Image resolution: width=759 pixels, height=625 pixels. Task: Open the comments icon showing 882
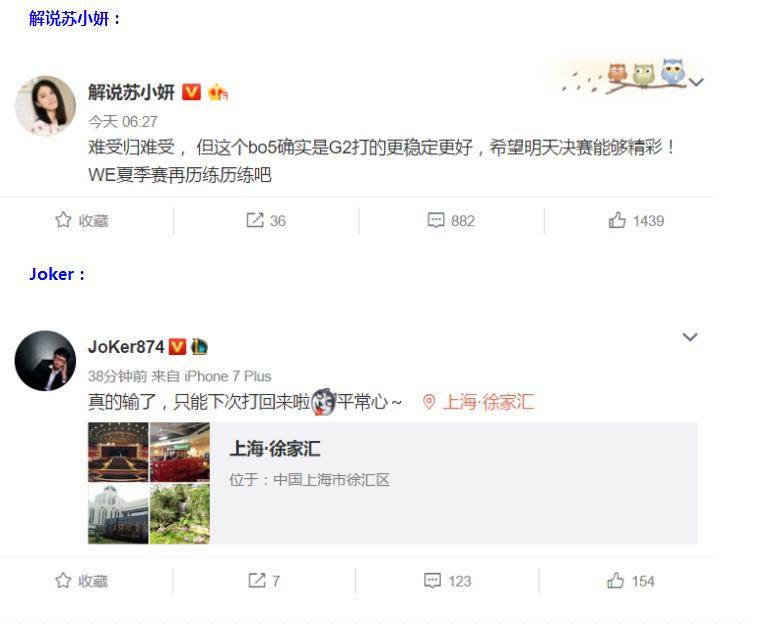tap(436, 220)
